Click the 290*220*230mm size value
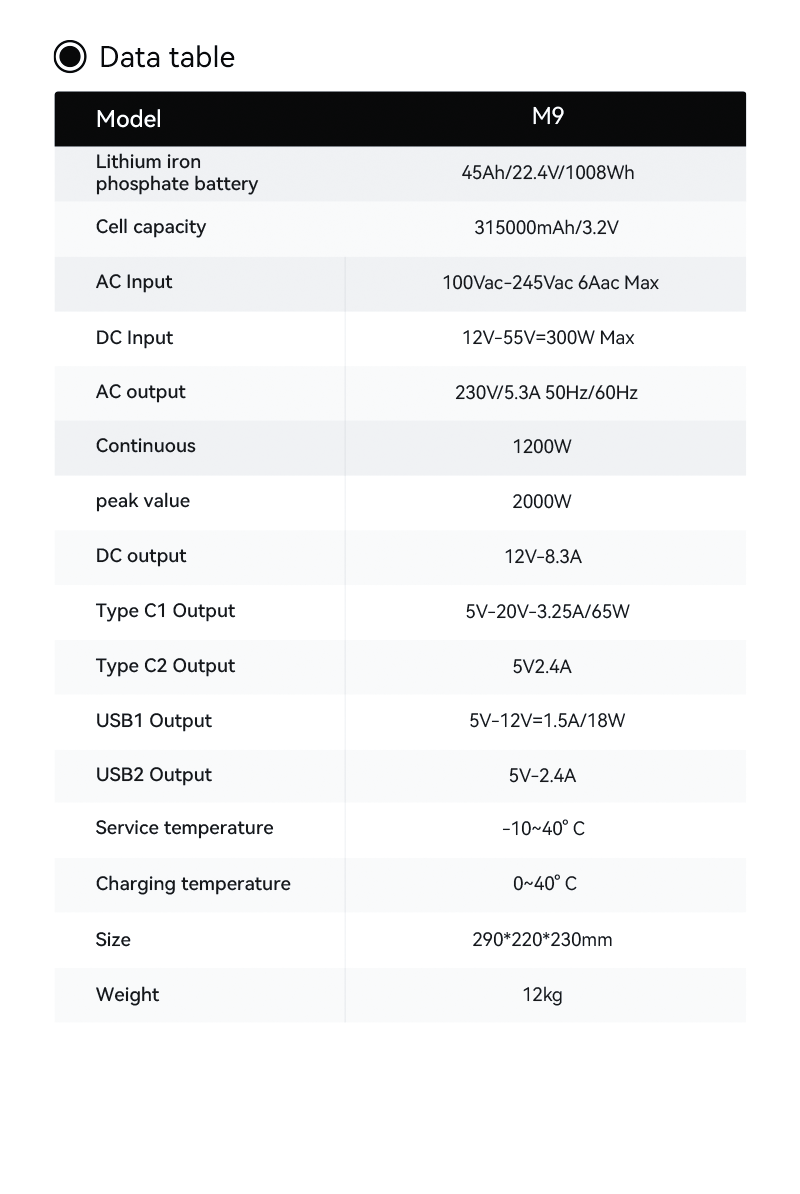 click(x=542, y=940)
